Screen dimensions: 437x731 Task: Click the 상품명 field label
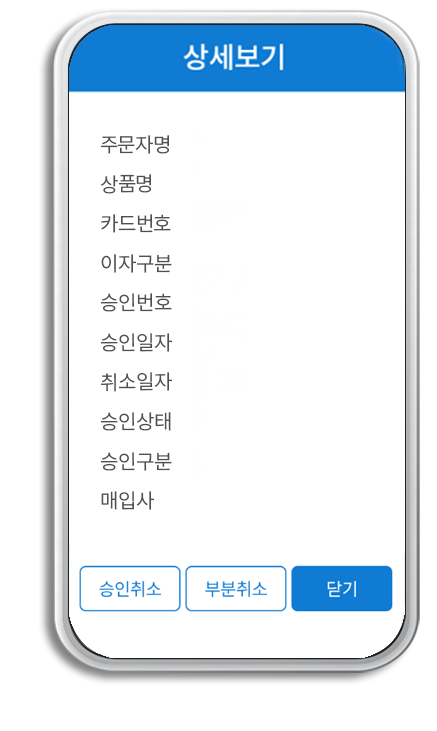127,184
